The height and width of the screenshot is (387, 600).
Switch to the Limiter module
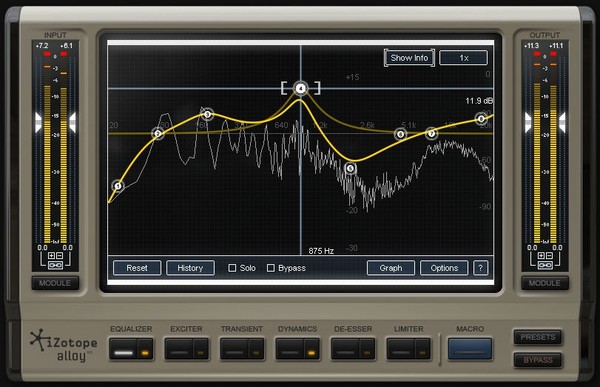pyautogui.click(x=401, y=349)
